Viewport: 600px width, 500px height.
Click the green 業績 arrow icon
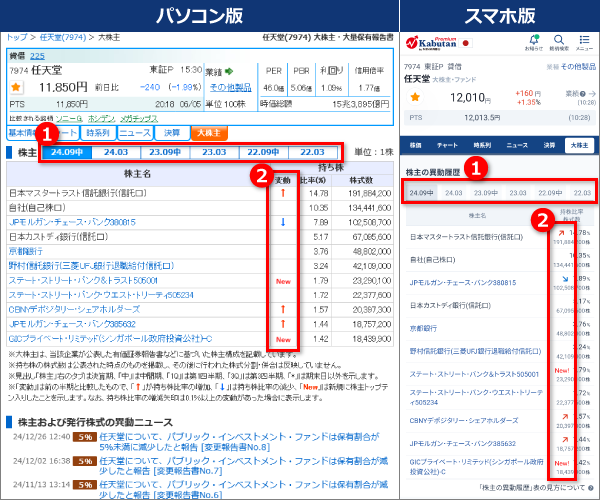pyautogui.click(x=229, y=71)
